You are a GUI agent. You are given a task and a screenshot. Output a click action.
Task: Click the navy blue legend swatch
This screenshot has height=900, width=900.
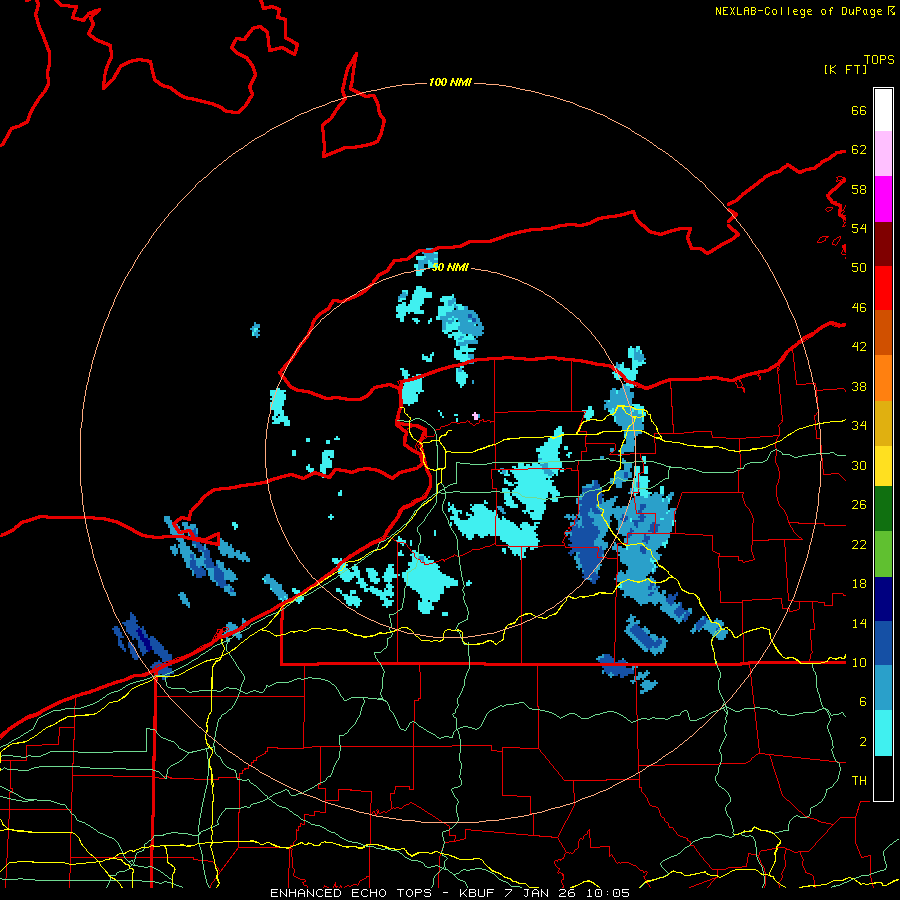[883, 599]
